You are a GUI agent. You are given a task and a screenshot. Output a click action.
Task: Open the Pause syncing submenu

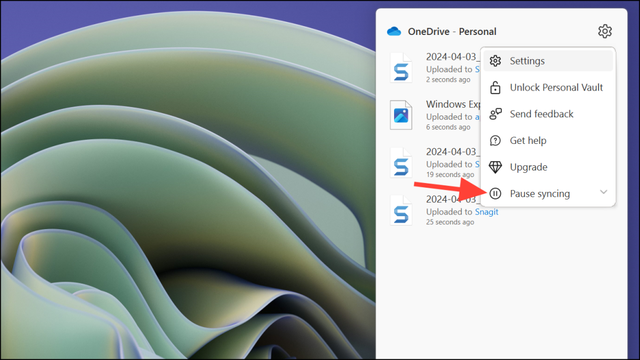tap(548, 193)
